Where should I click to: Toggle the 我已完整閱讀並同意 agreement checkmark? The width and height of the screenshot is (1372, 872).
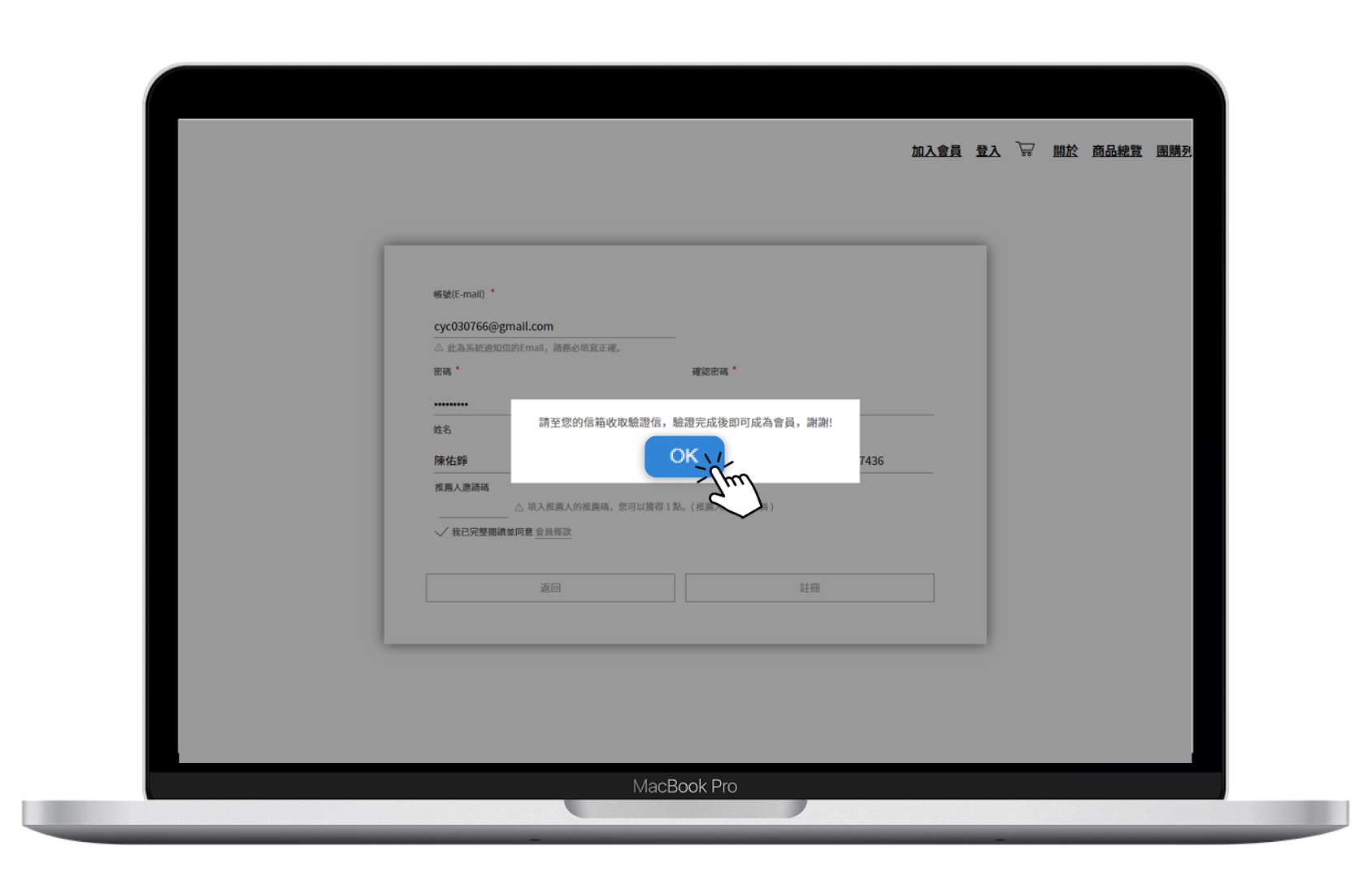[441, 532]
